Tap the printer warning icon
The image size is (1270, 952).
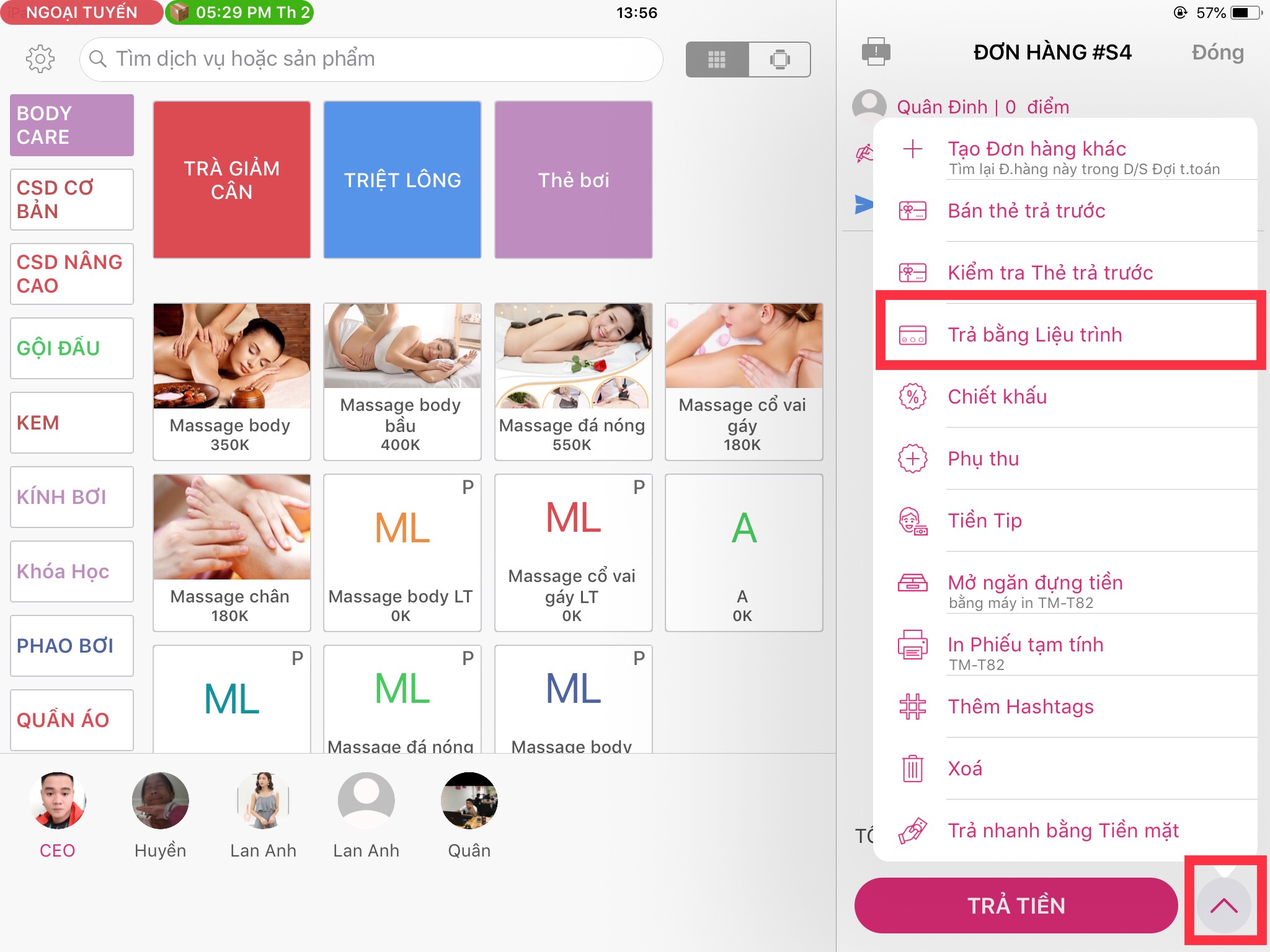pos(876,51)
